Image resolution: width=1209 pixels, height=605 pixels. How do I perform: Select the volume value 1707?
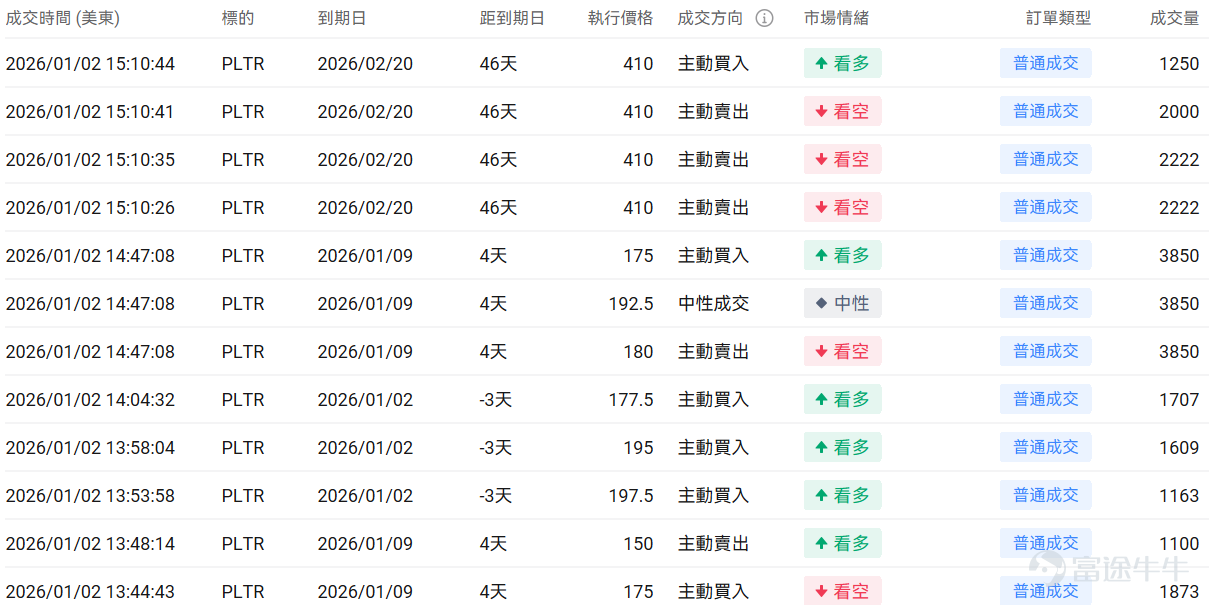pos(1179,400)
